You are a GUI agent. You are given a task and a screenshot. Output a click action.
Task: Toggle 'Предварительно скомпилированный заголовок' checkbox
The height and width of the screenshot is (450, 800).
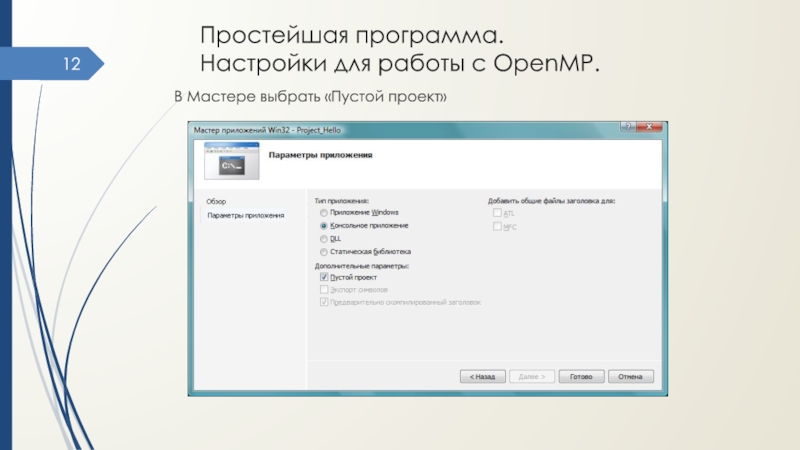click(x=323, y=301)
